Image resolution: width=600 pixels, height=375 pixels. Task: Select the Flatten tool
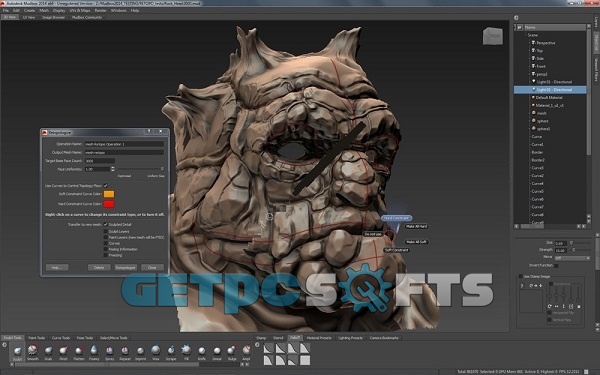(79, 351)
